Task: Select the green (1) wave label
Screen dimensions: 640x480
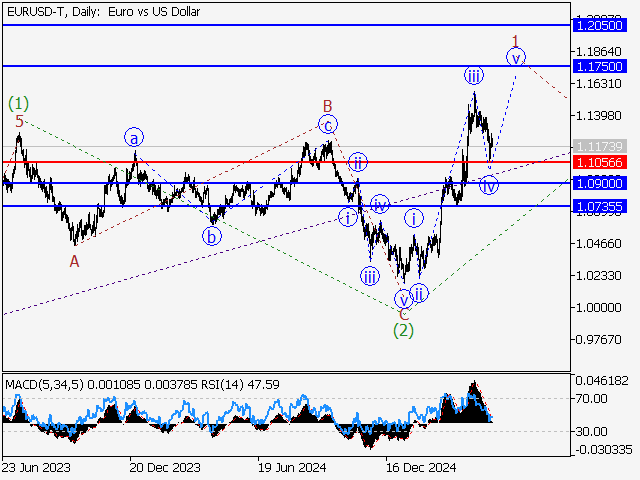Action: [x=18, y=104]
